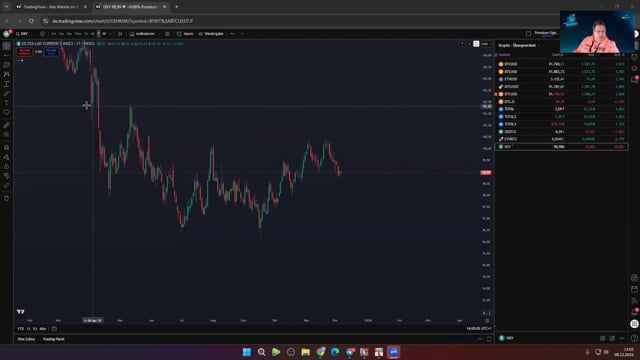The height and width of the screenshot is (360, 640).
Task: Open the go-to-date calendar icon
Action: click(54, 329)
